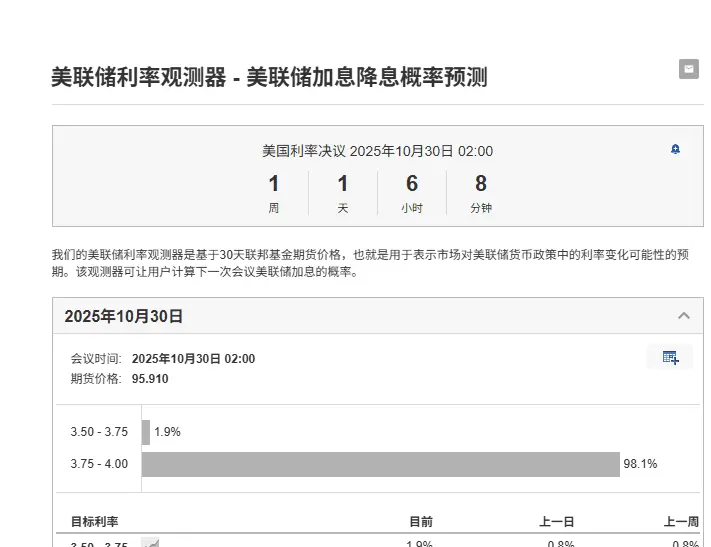Click the 目标利率 column header
Viewport: 711px width, 547px height.
tap(94, 522)
